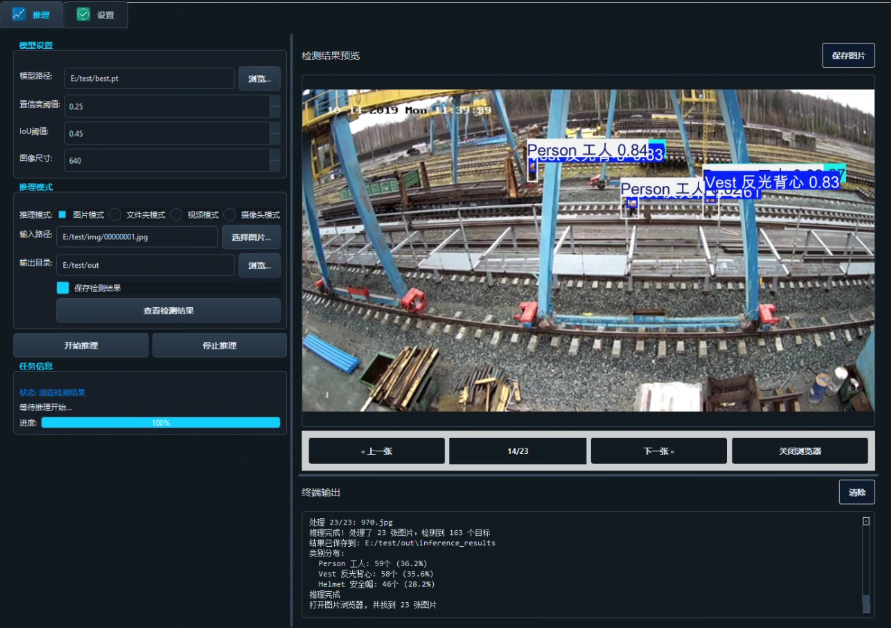Click the Person 工人: 59个 (36.2%) line
Screen dimensions: 891x628
pyautogui.click(x=372, y=563)
